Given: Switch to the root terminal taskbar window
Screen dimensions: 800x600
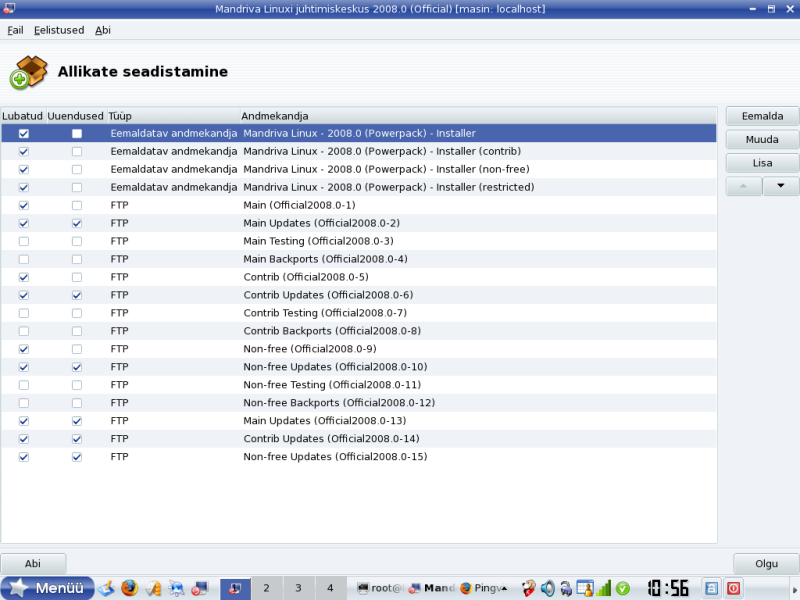Looking at the screenshot, I should pyautogui.click(x=380, y=588).
